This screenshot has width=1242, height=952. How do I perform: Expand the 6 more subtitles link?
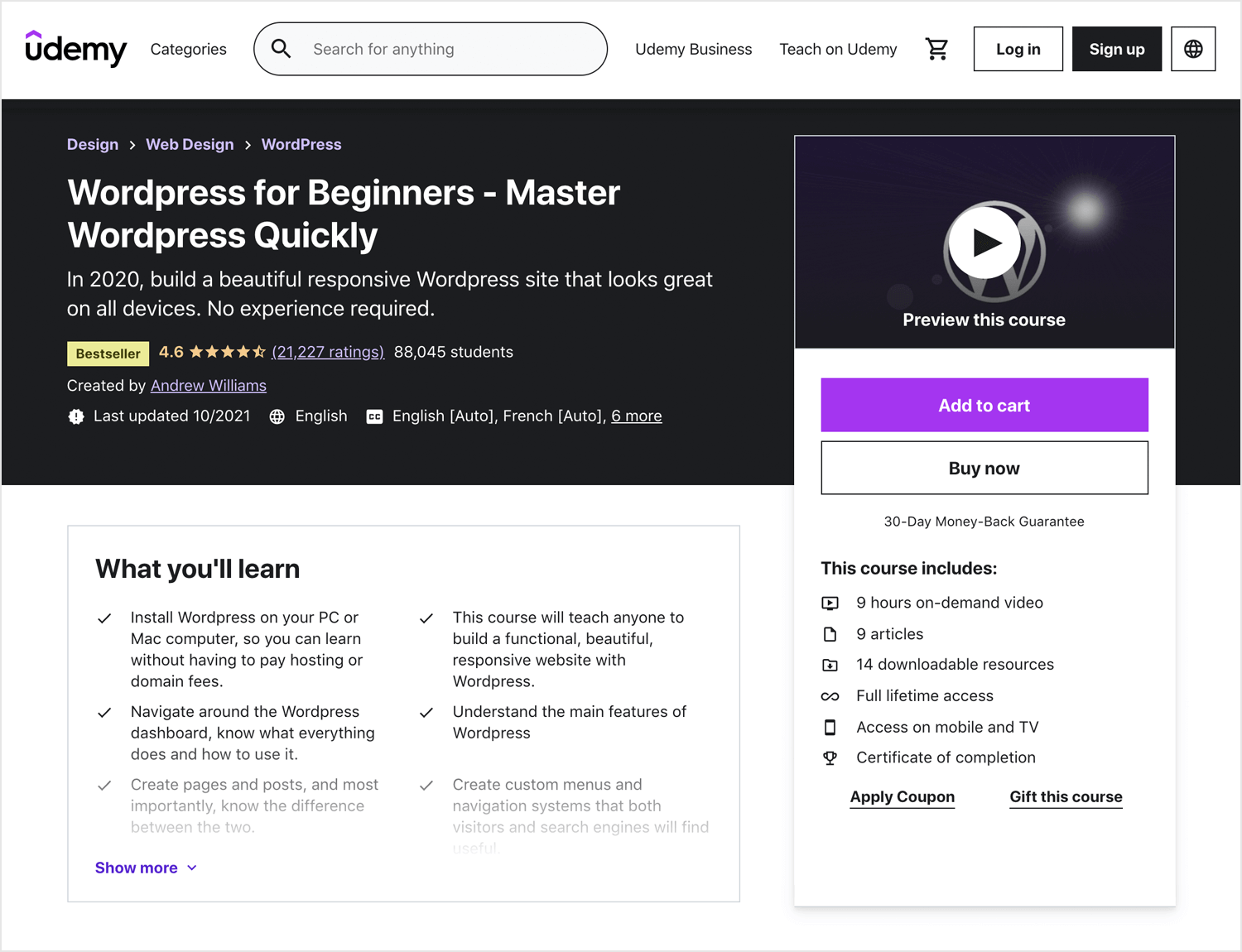(x=637, y=416)
